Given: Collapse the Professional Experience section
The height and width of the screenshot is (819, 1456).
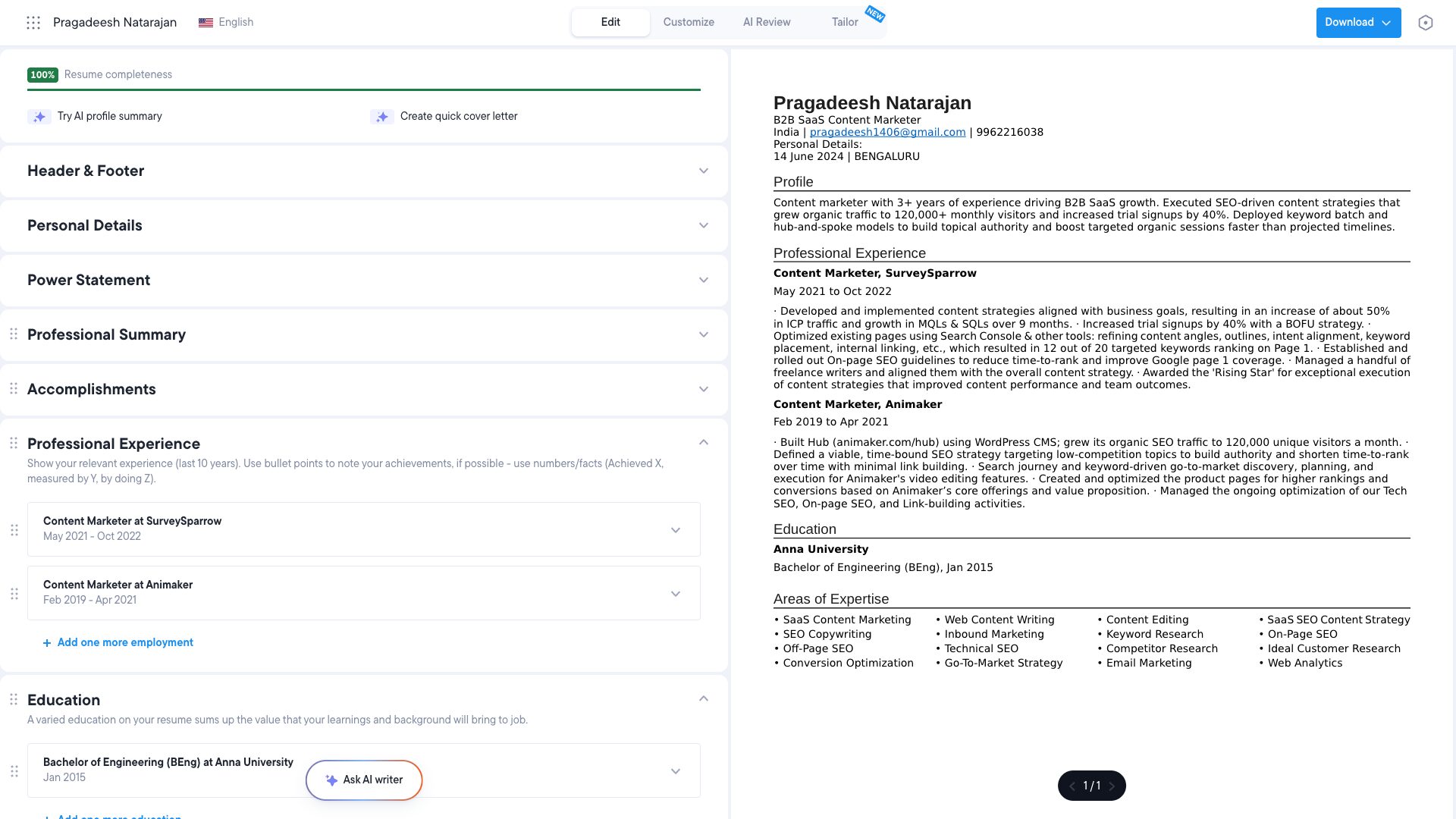Looking at the screenshot, I should point(704,442).
